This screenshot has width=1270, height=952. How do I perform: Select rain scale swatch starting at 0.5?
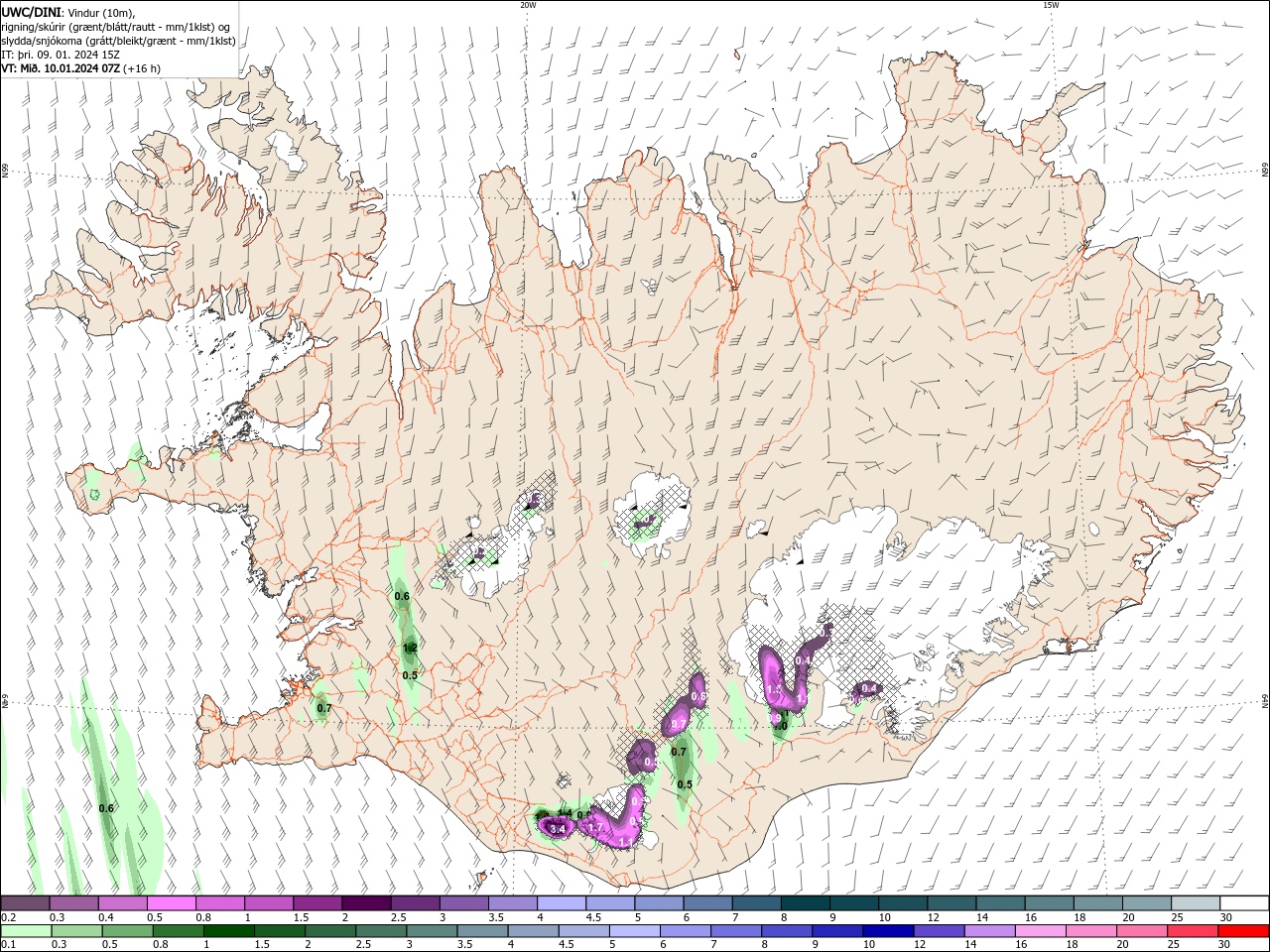point(127,931)
